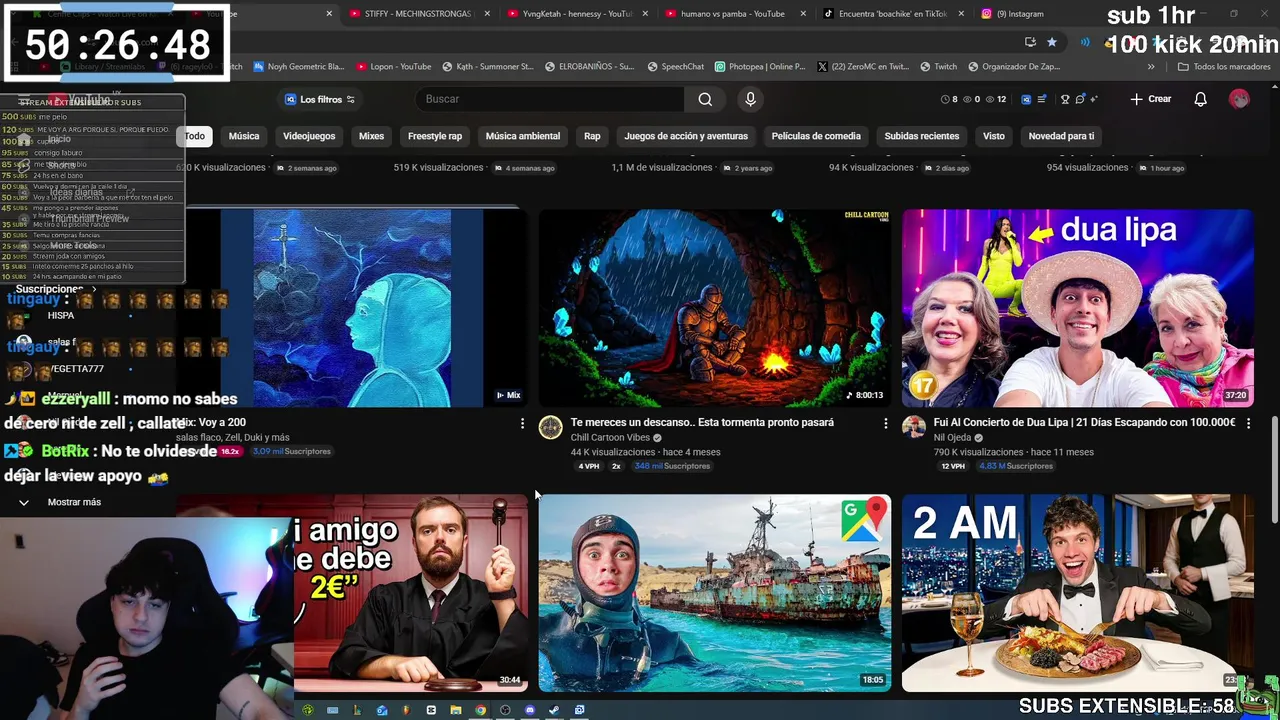Open Discord from the taskbar
Screen dimensions: 1280x720
point(530,710)
